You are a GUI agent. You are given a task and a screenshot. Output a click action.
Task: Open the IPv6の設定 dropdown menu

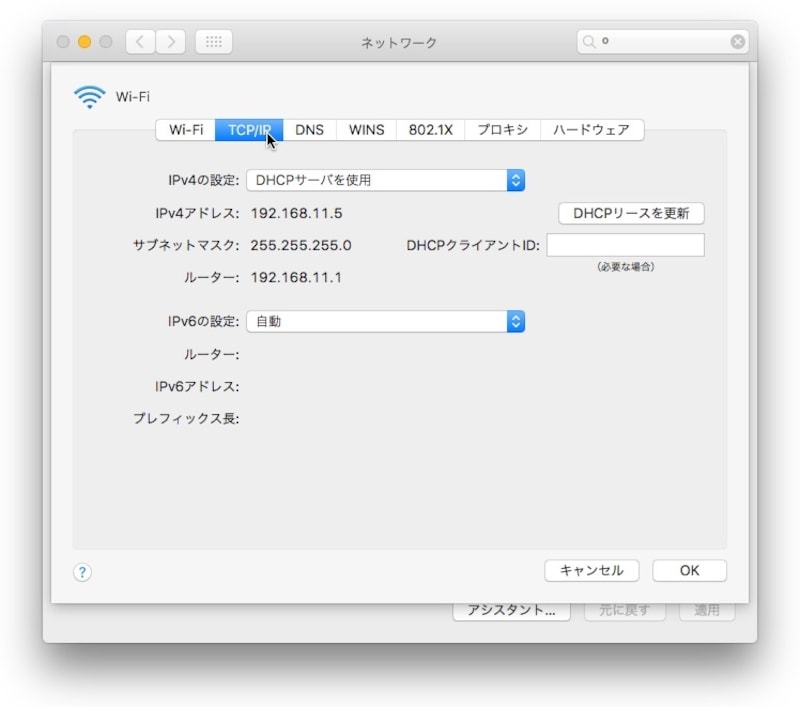coord(385,321)
